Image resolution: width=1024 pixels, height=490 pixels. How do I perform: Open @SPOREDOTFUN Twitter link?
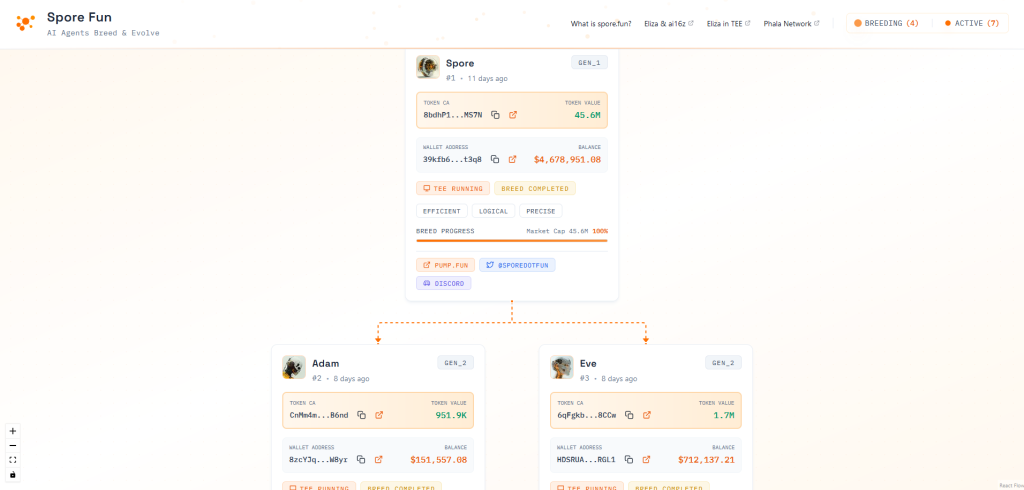tap(517, 265)
